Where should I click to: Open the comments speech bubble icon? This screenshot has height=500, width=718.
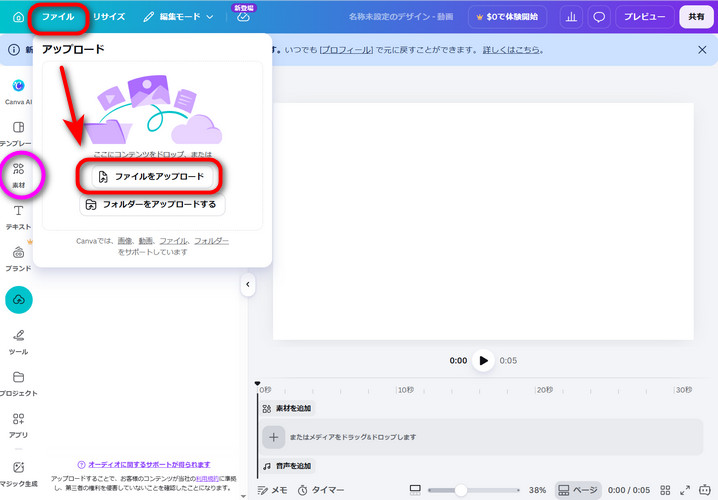[x=599, y=17]
